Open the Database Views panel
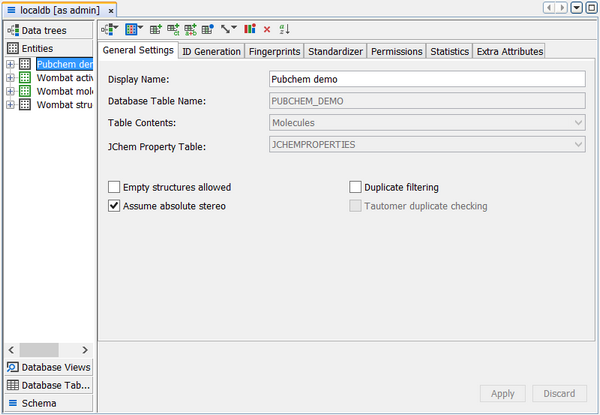 (x=48, y=367)
